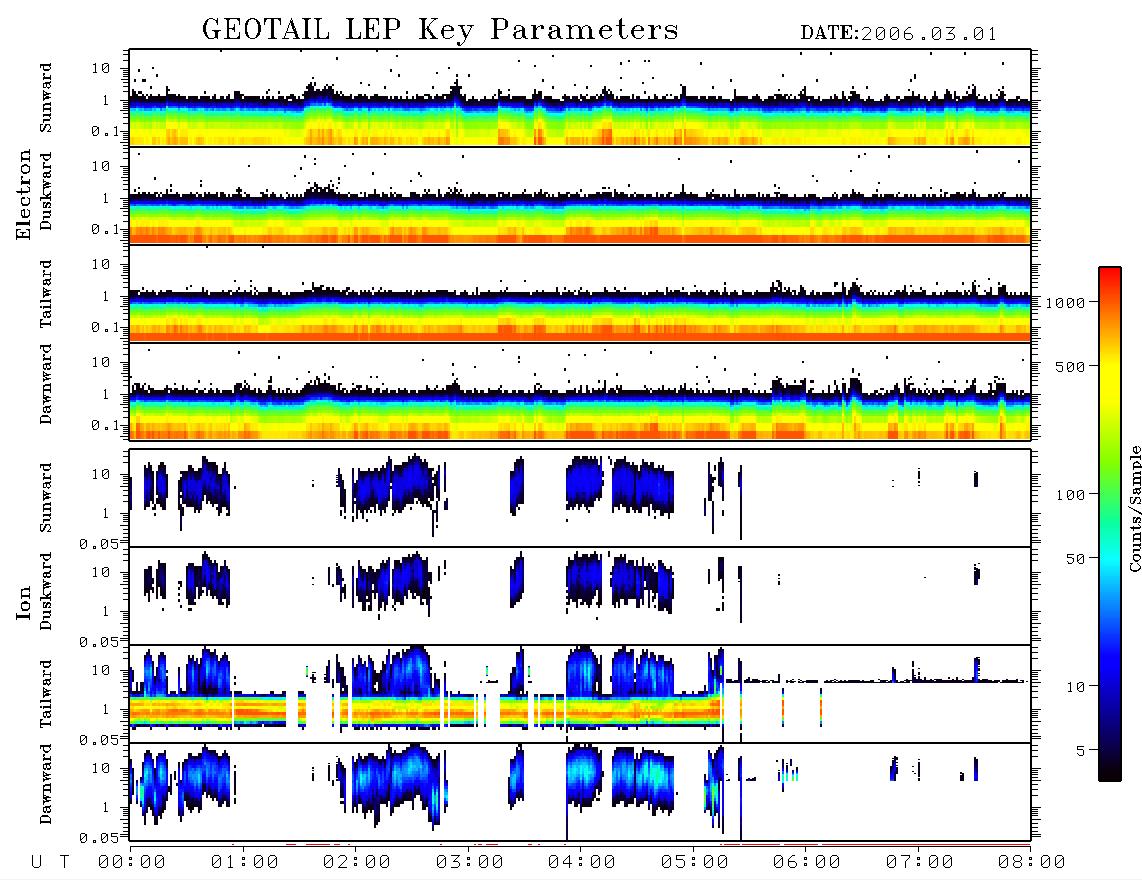Click the Ion Dawnward panel spectrogram
The height and width of the screenshot is (880, 1142).
point(580,792)
